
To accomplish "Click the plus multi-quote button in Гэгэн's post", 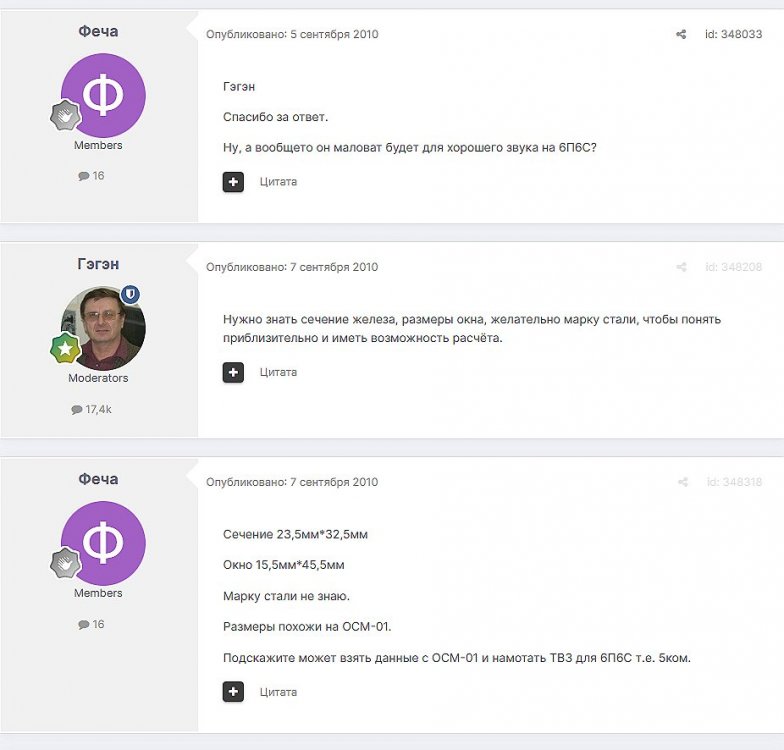I will coord(233,372).
